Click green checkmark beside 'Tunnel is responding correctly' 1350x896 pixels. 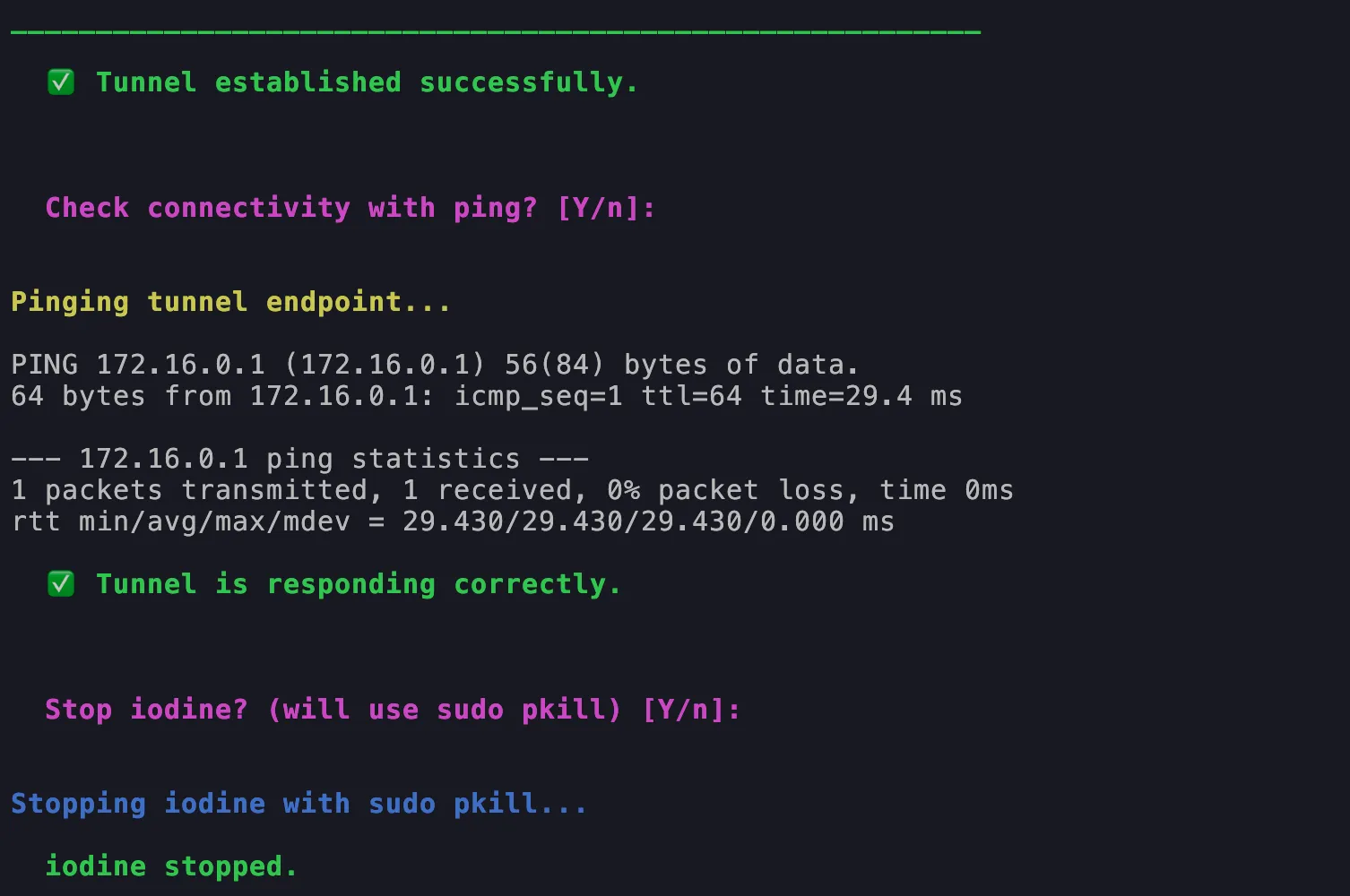(61, 584)
